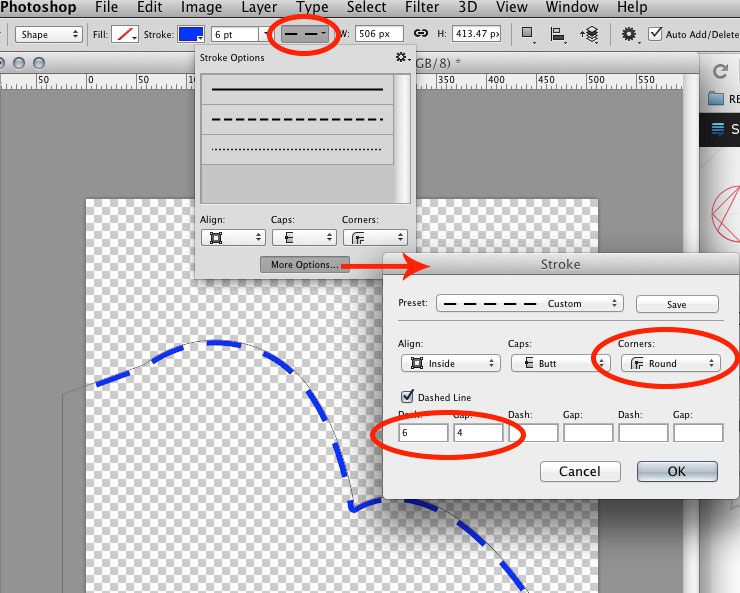Open the File menu
Image resolution: width=740 pixels, height=593 pixels.
pos(106,7)
